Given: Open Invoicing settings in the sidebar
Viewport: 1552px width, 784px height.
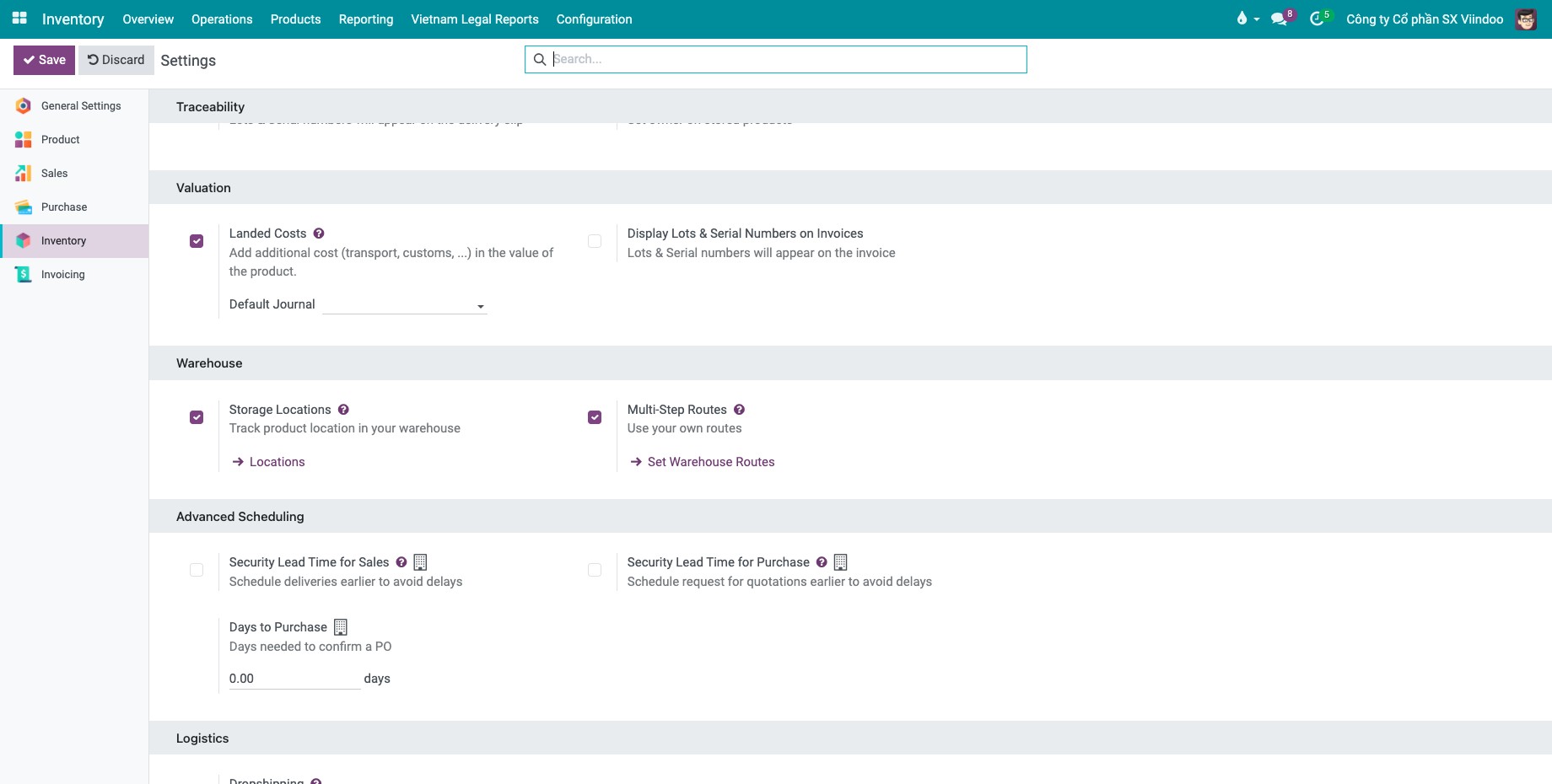Looking at the screenshot, I should click(74, 275).
